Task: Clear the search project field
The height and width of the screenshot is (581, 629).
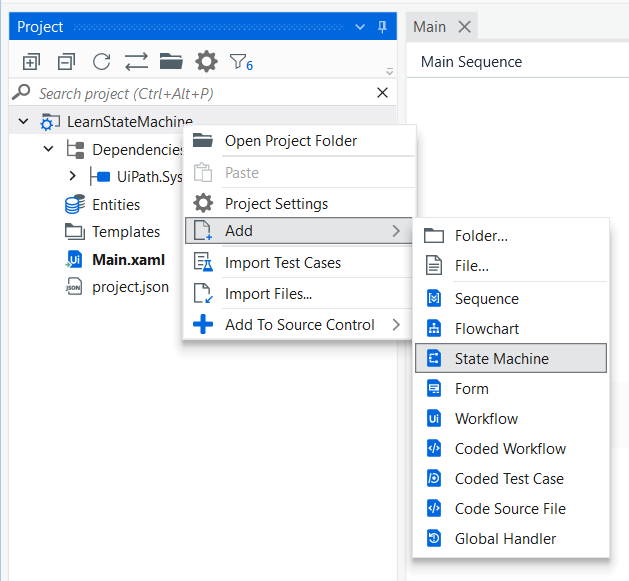Action: [x=382, y=93]
